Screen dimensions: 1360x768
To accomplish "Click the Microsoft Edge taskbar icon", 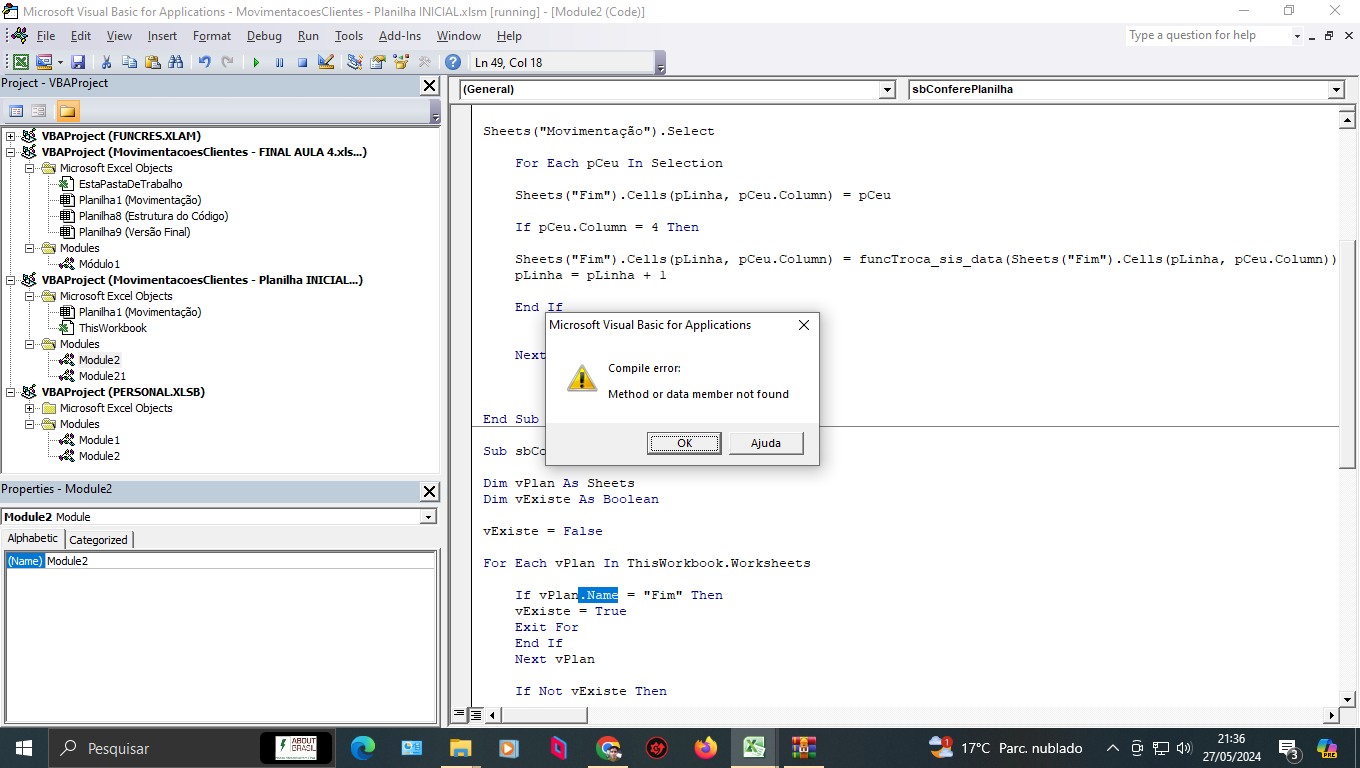I will click(363, 747).
